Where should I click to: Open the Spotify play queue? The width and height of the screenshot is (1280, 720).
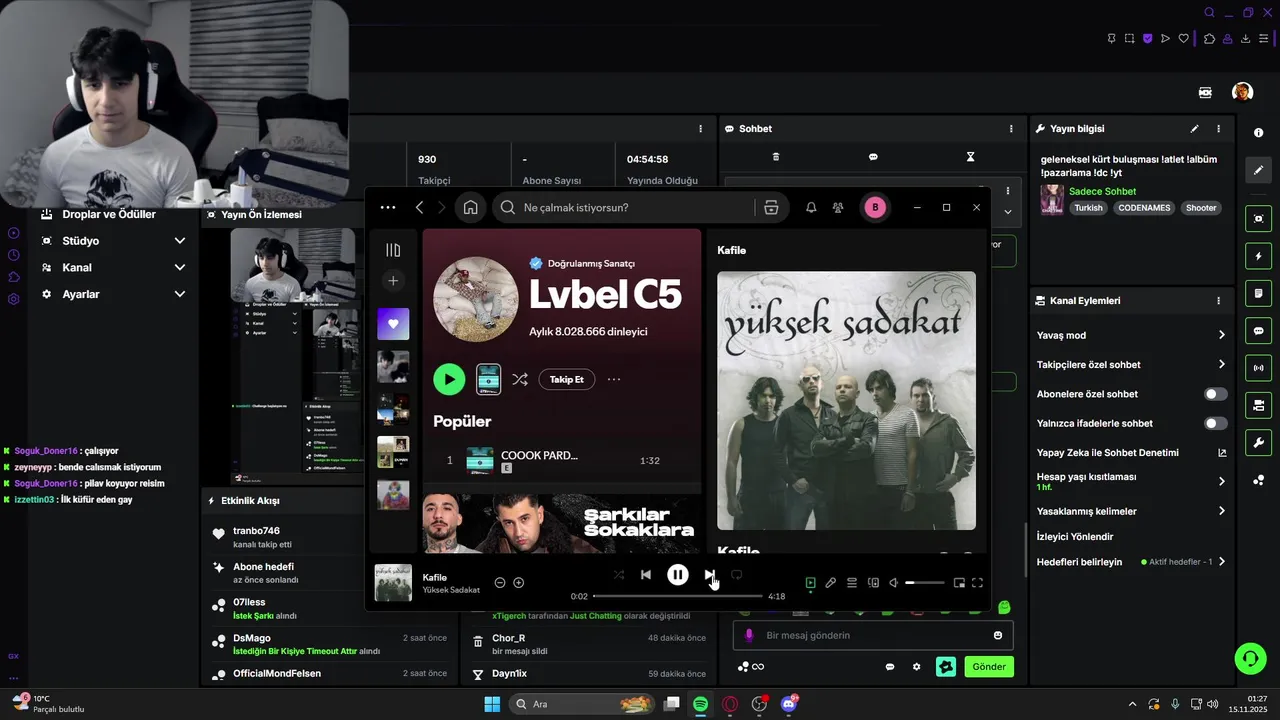(x=852, y=583)
